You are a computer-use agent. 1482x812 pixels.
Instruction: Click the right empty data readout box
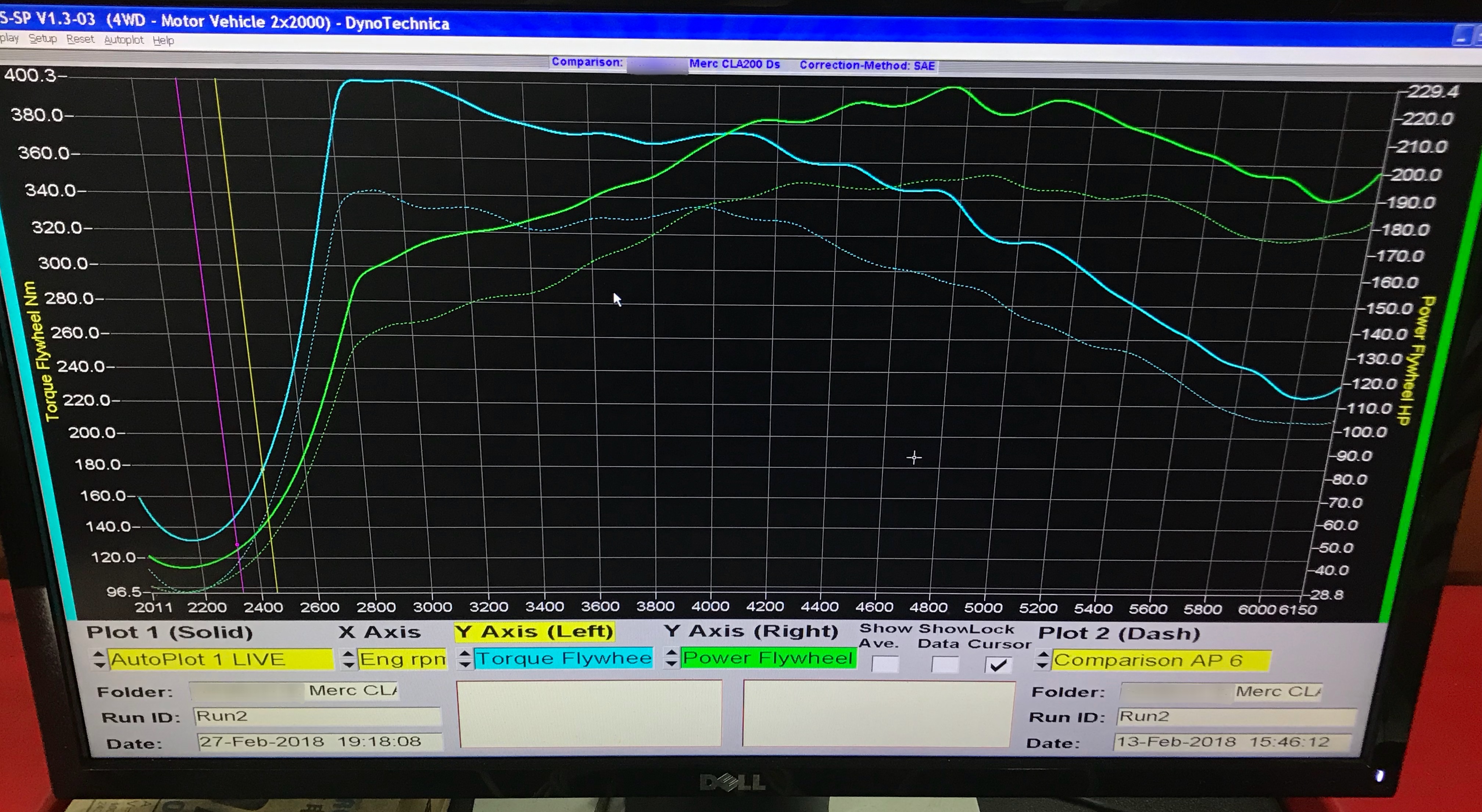(x=878, y=714)
